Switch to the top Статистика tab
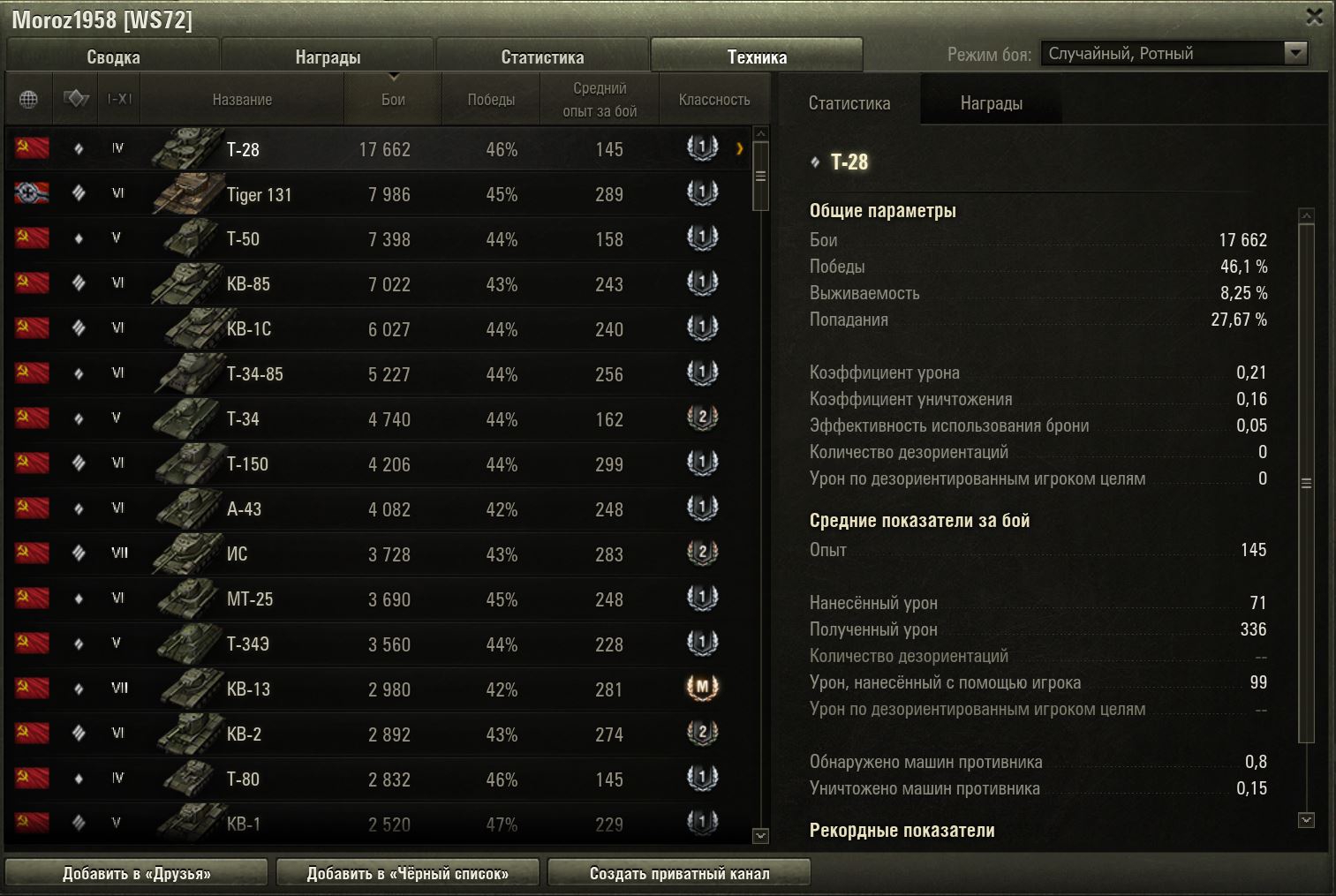Image resolution: width=1336 pixels, height=896 pixels. (x=542, y=56)
